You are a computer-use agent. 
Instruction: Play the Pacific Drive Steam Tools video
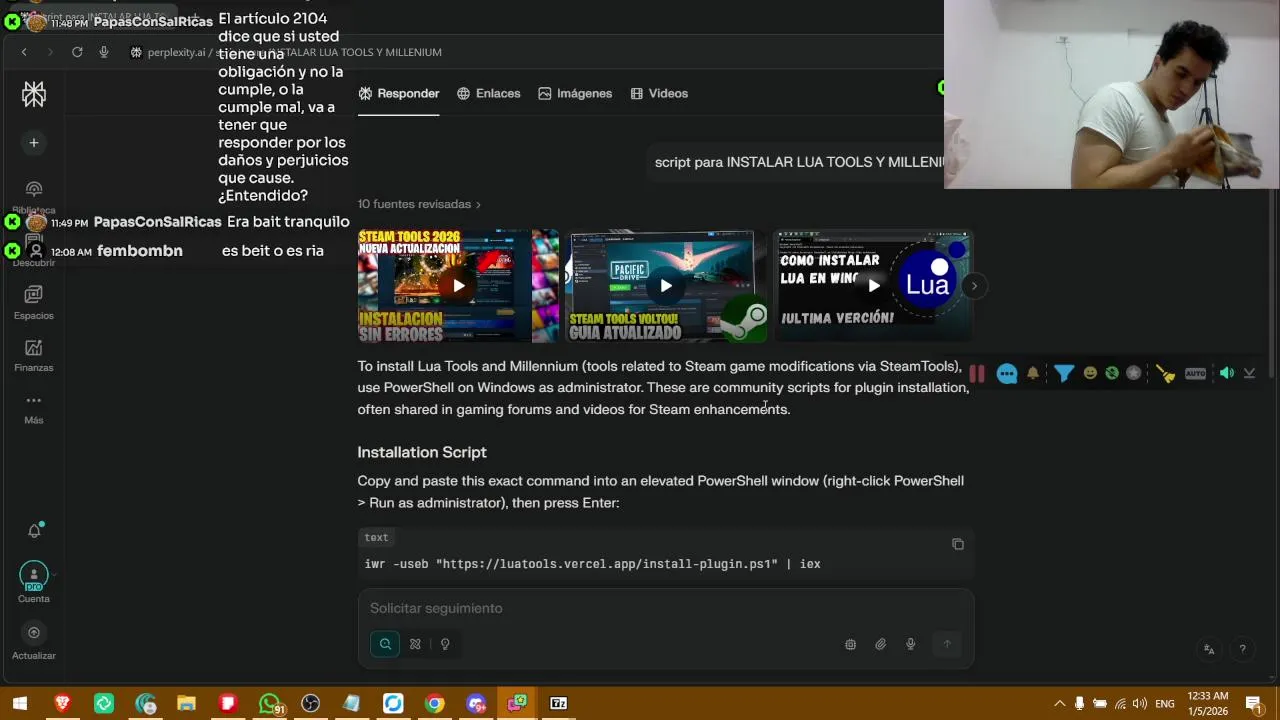click(x=666, y=286)
